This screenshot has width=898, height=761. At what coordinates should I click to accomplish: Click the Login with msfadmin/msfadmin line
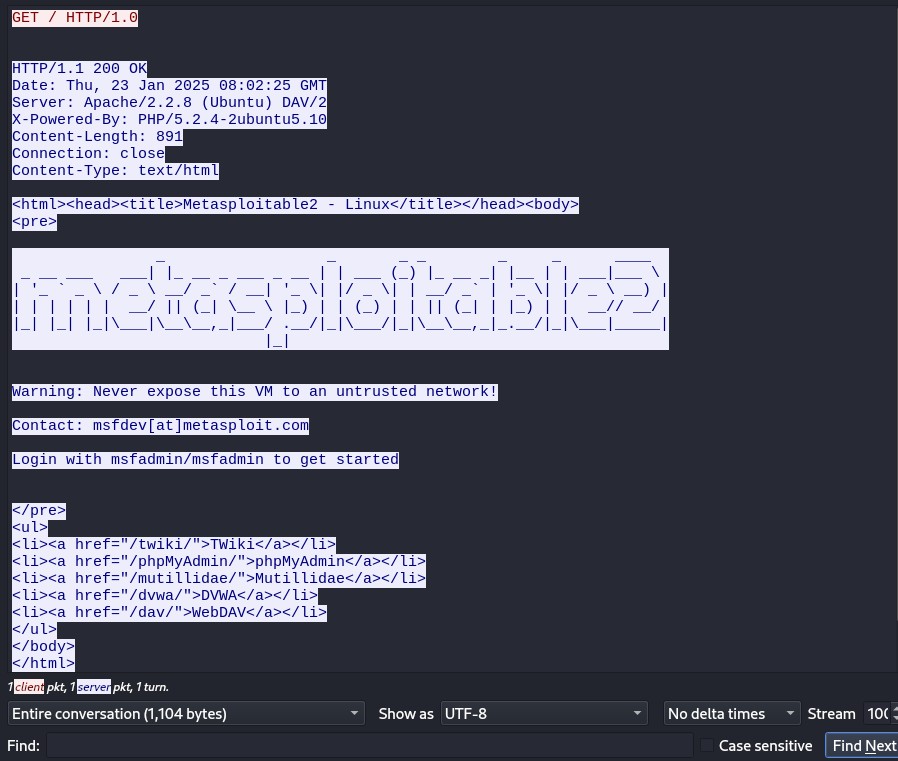click(x=206, y=459)
